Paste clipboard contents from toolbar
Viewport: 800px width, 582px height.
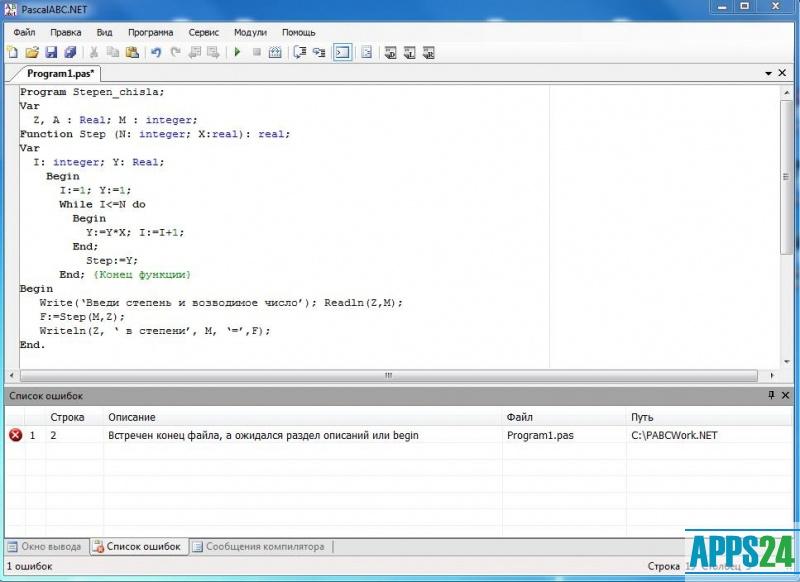click(132, 52)
